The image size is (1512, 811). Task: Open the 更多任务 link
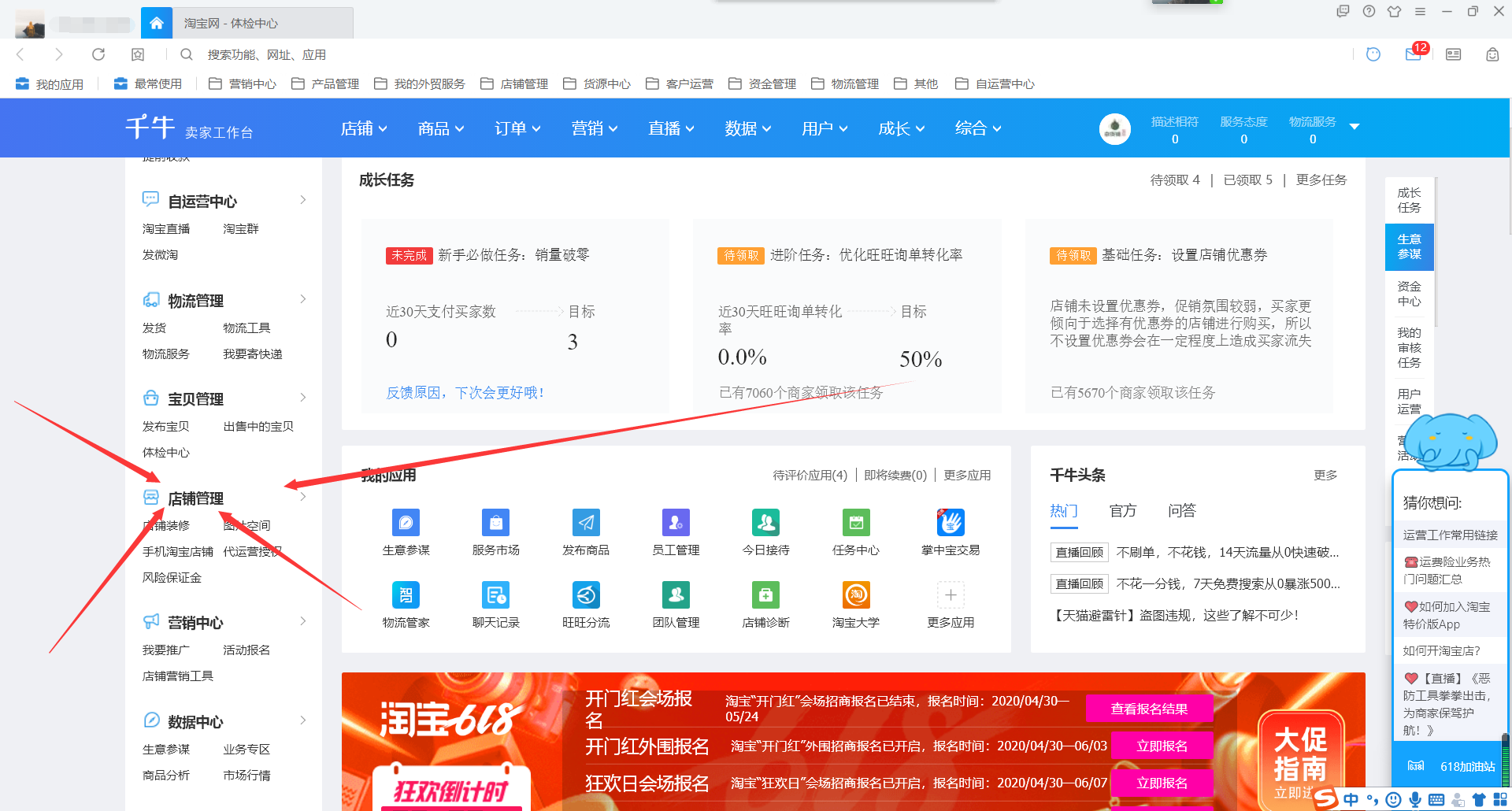click(x=1321, y=180)
